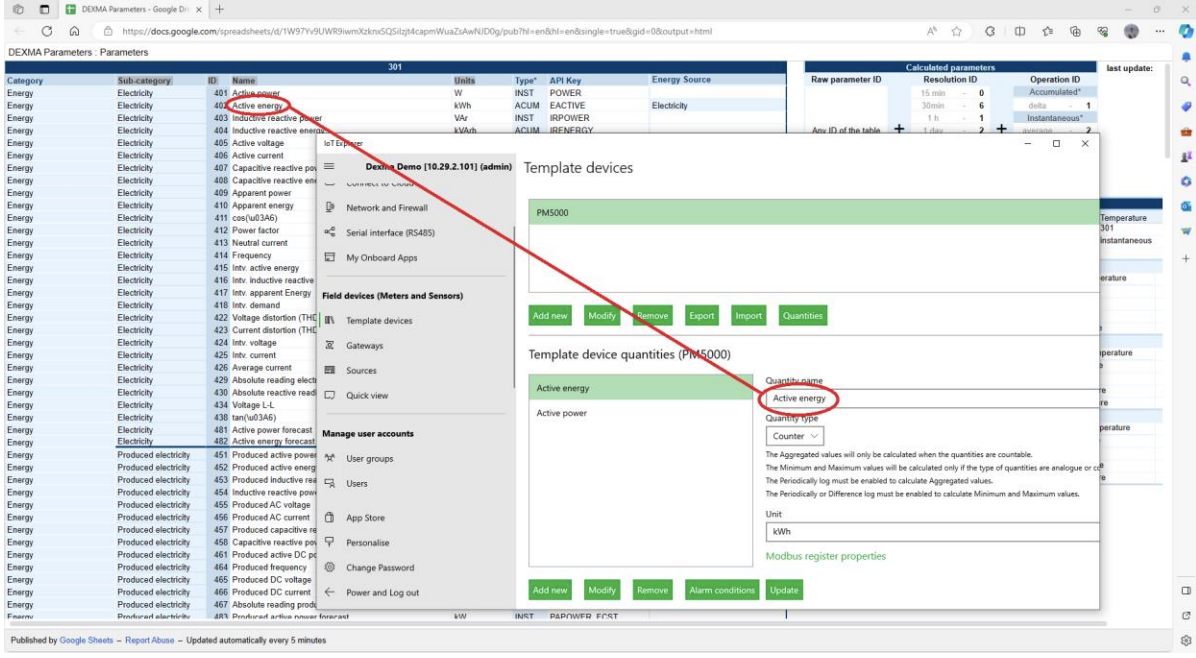Click the Template devices library icon
Screen dimensions: 1196x658
(x=330, y=320)
